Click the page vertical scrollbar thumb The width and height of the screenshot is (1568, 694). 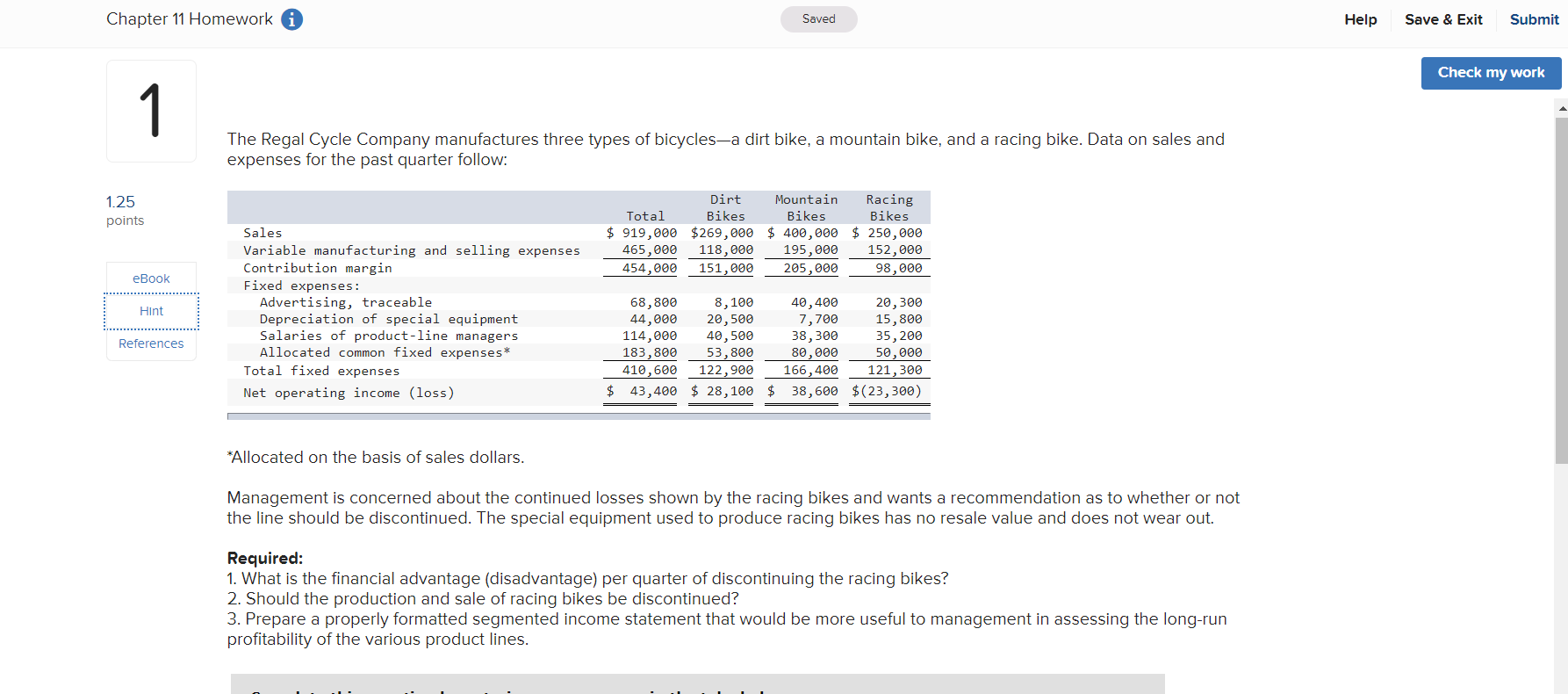coord(1561,290)
